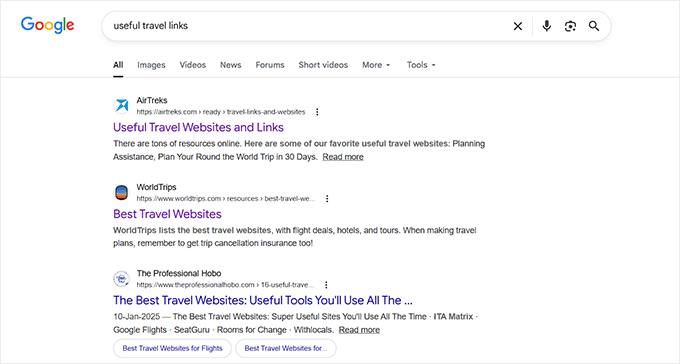680x364 pixels.
Task: Open 'The Best Travel Websites: Useful Tools' result
Action: tap(263, 301)
